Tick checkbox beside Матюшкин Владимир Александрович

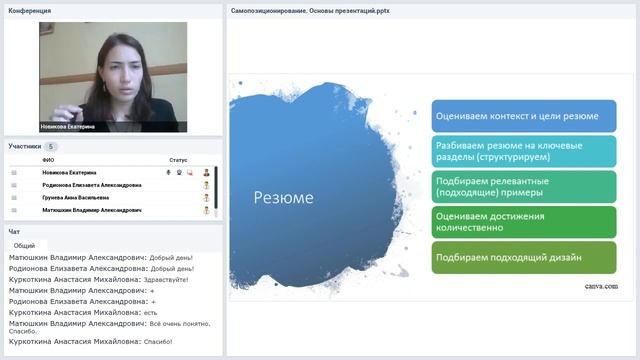pyautogui.click(x=14, y=210)
